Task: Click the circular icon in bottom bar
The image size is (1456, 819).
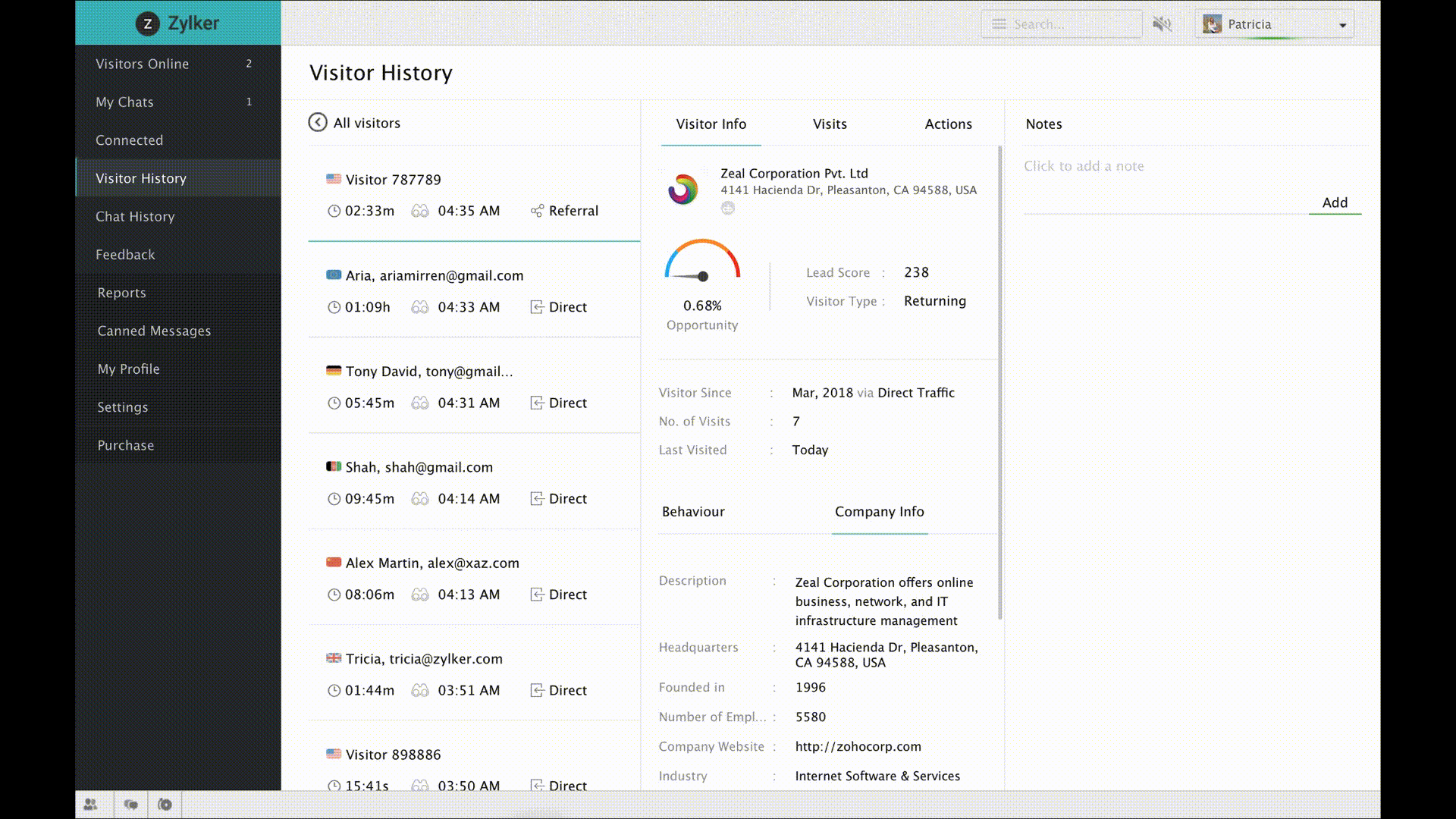Action: pyautogui.click(x=165, y=805)
